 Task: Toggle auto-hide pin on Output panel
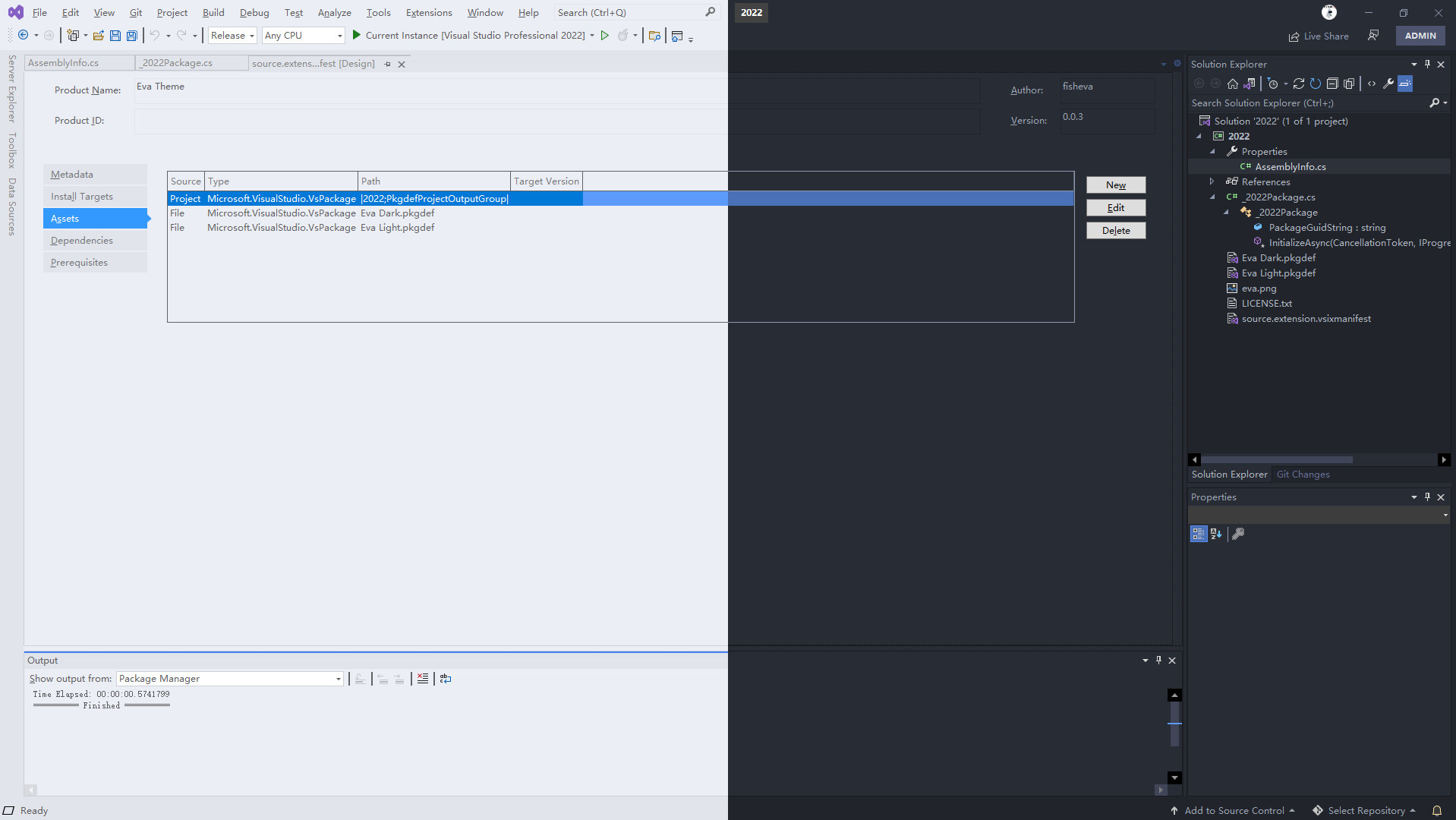(1158, 661)
